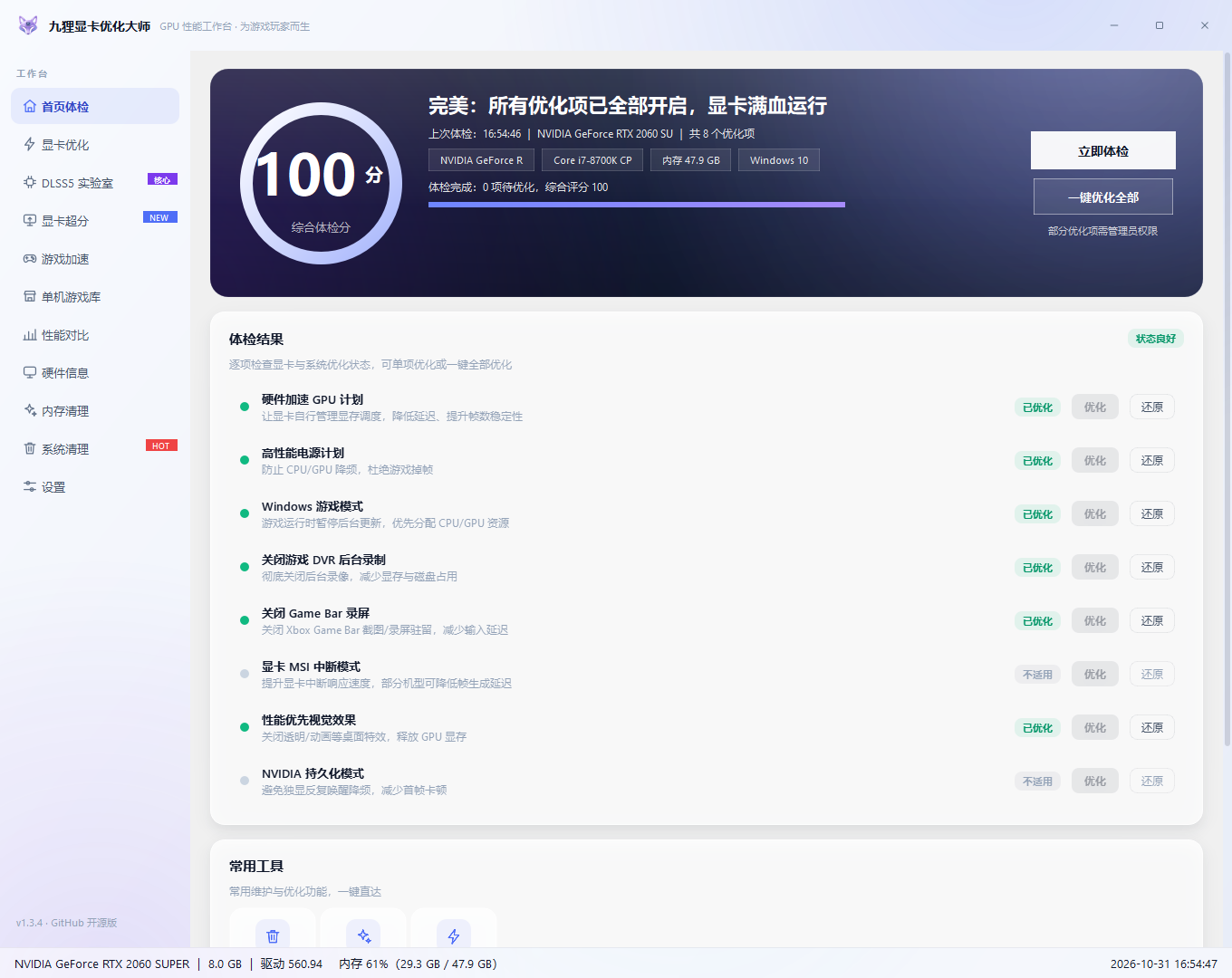Click the bar chart icon beside 性能对比
1232x978 pixels.
[x=30, y=334]
